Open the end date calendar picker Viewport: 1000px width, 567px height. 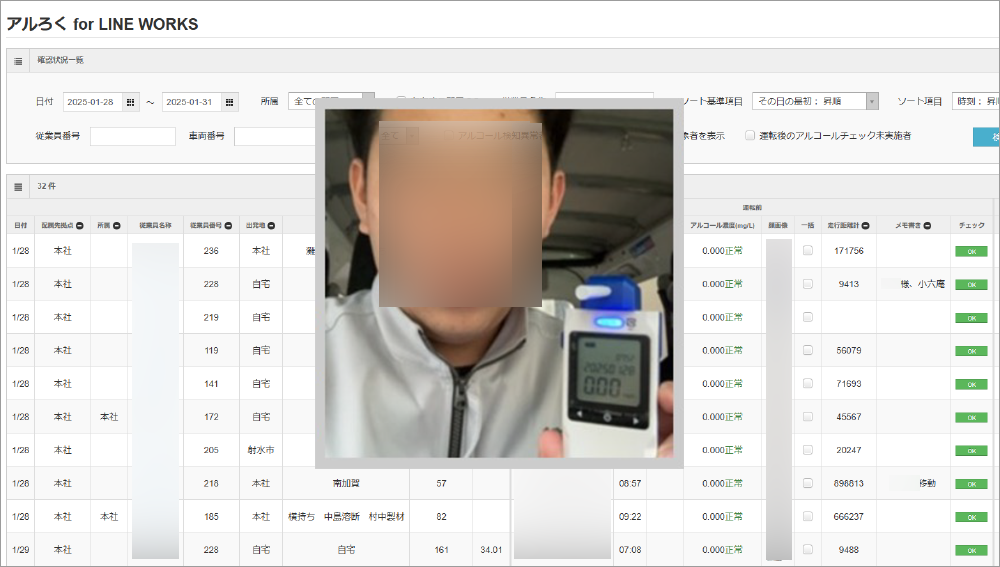pyautogui.click(x=230, y=102)
